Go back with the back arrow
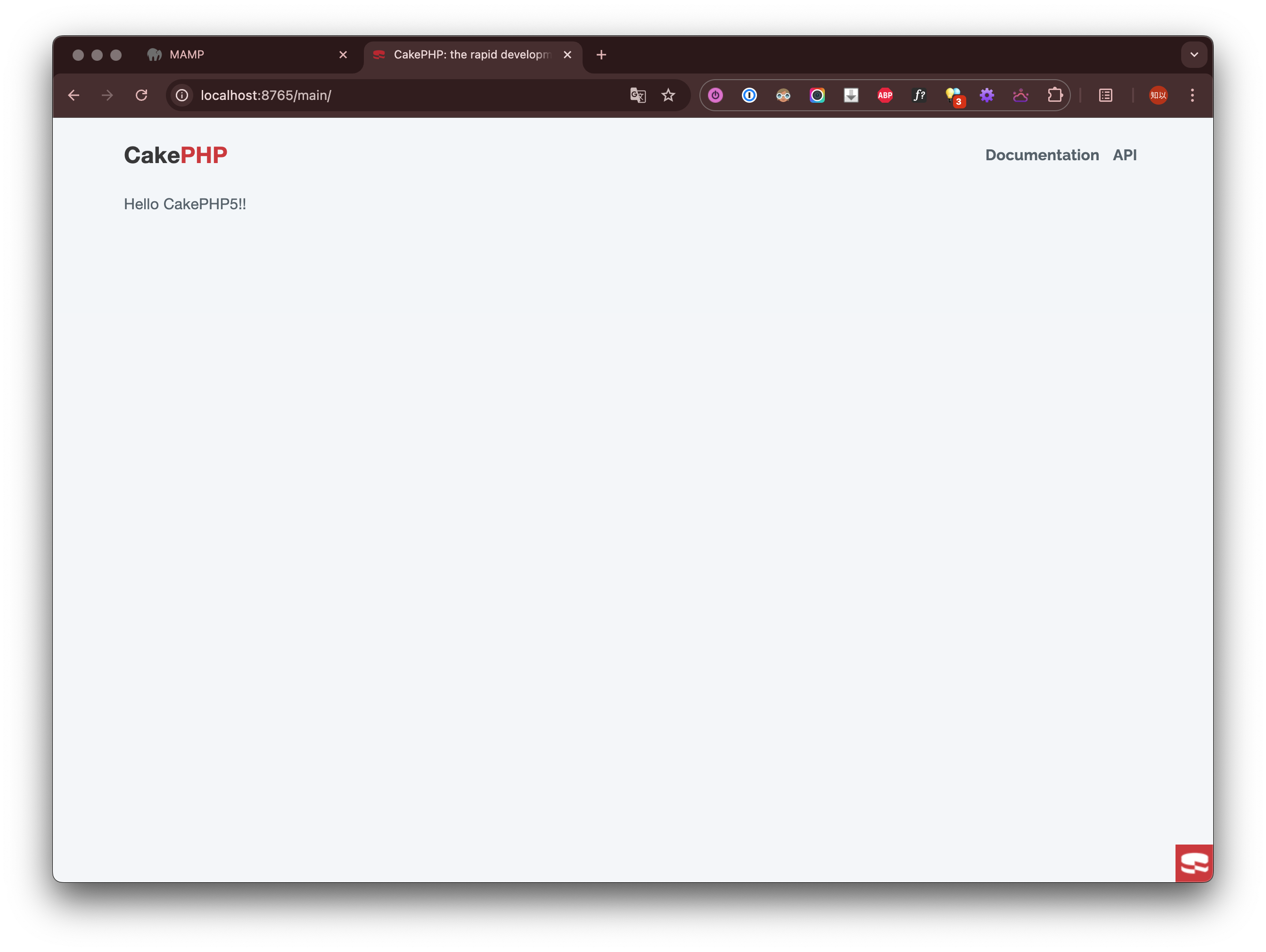 [x=74, y=96]
